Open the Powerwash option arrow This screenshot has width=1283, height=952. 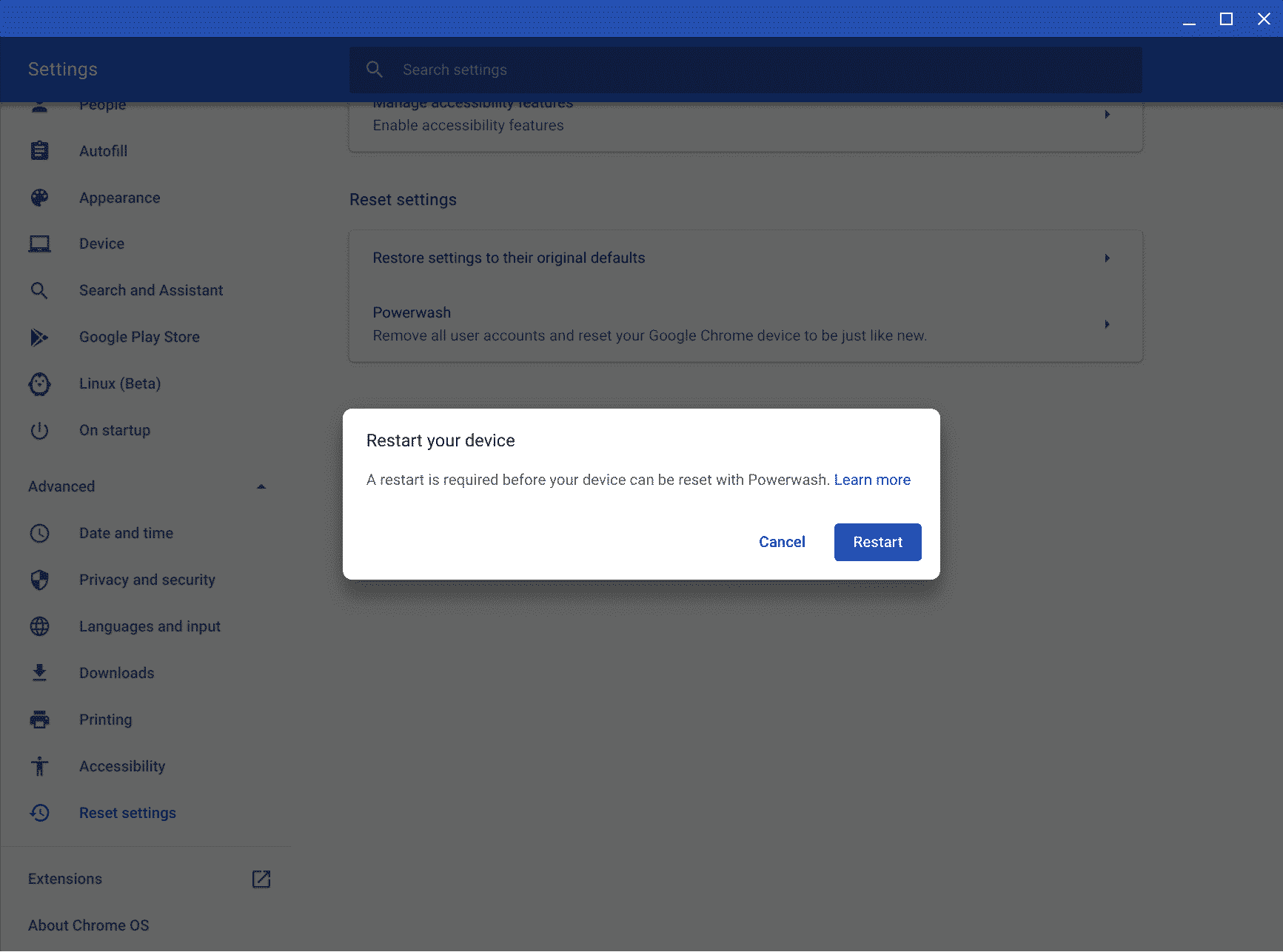point(1107,324)
